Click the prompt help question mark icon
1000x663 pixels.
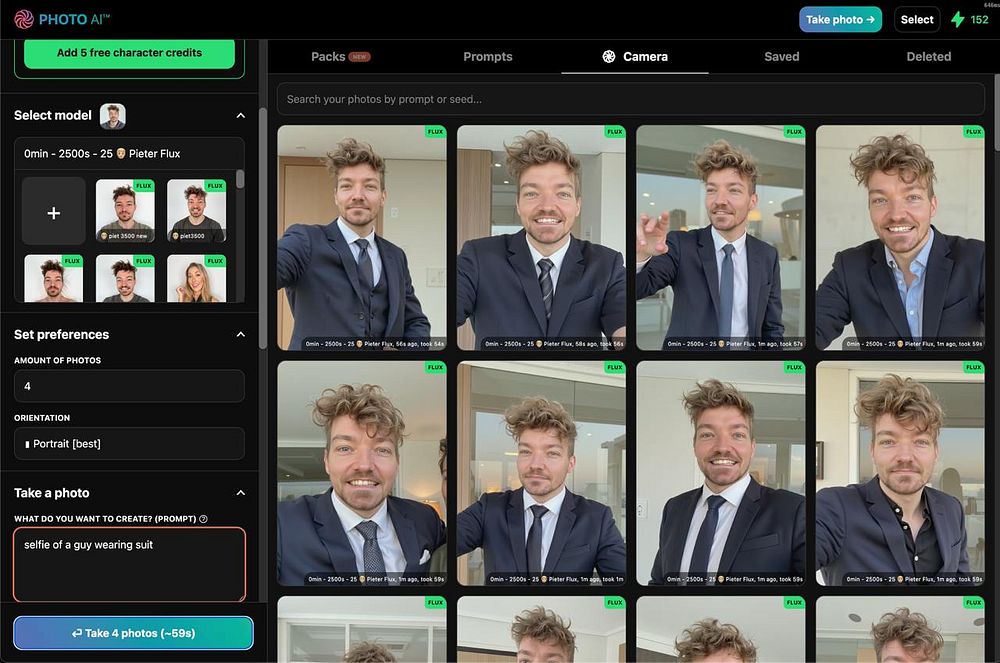[x=203, y=519]
